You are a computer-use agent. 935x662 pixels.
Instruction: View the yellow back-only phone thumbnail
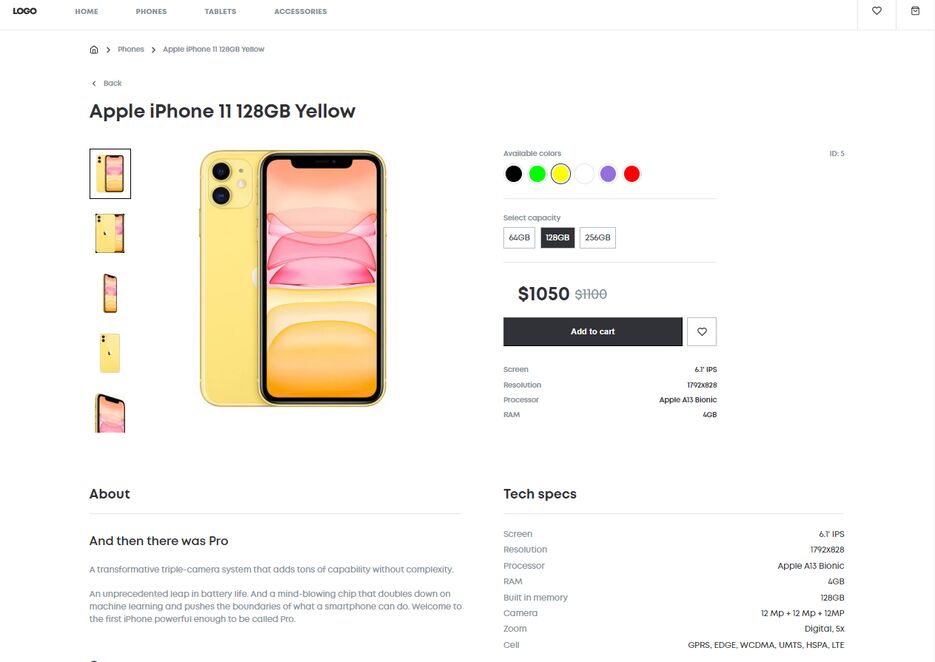(110, 353)
